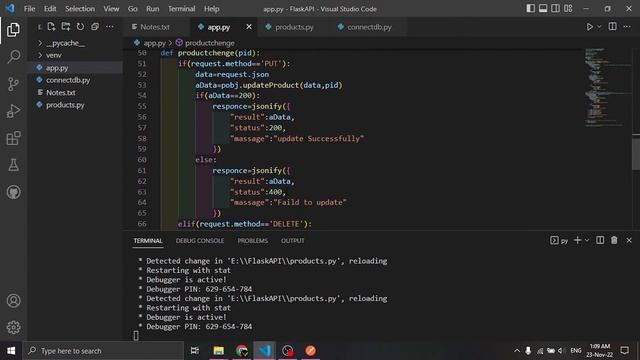Select the TERMINAL panel tab

pyautogui.click(x=148, y=241)
